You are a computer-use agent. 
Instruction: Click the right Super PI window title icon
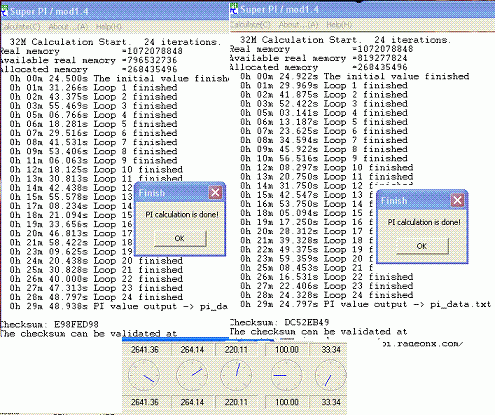(234, 9)
